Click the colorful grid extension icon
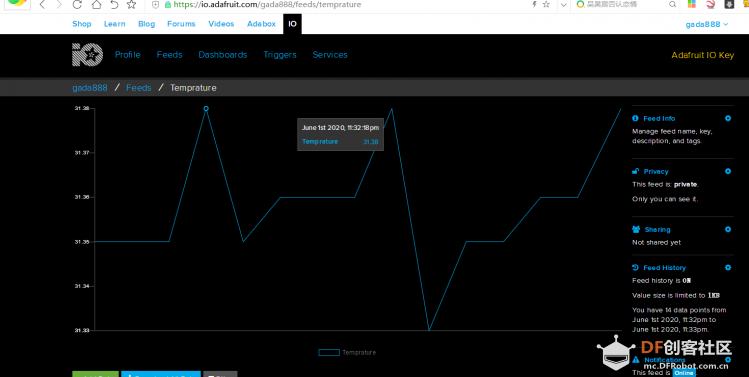Screen dimensions: 749x377 [692, 4]
